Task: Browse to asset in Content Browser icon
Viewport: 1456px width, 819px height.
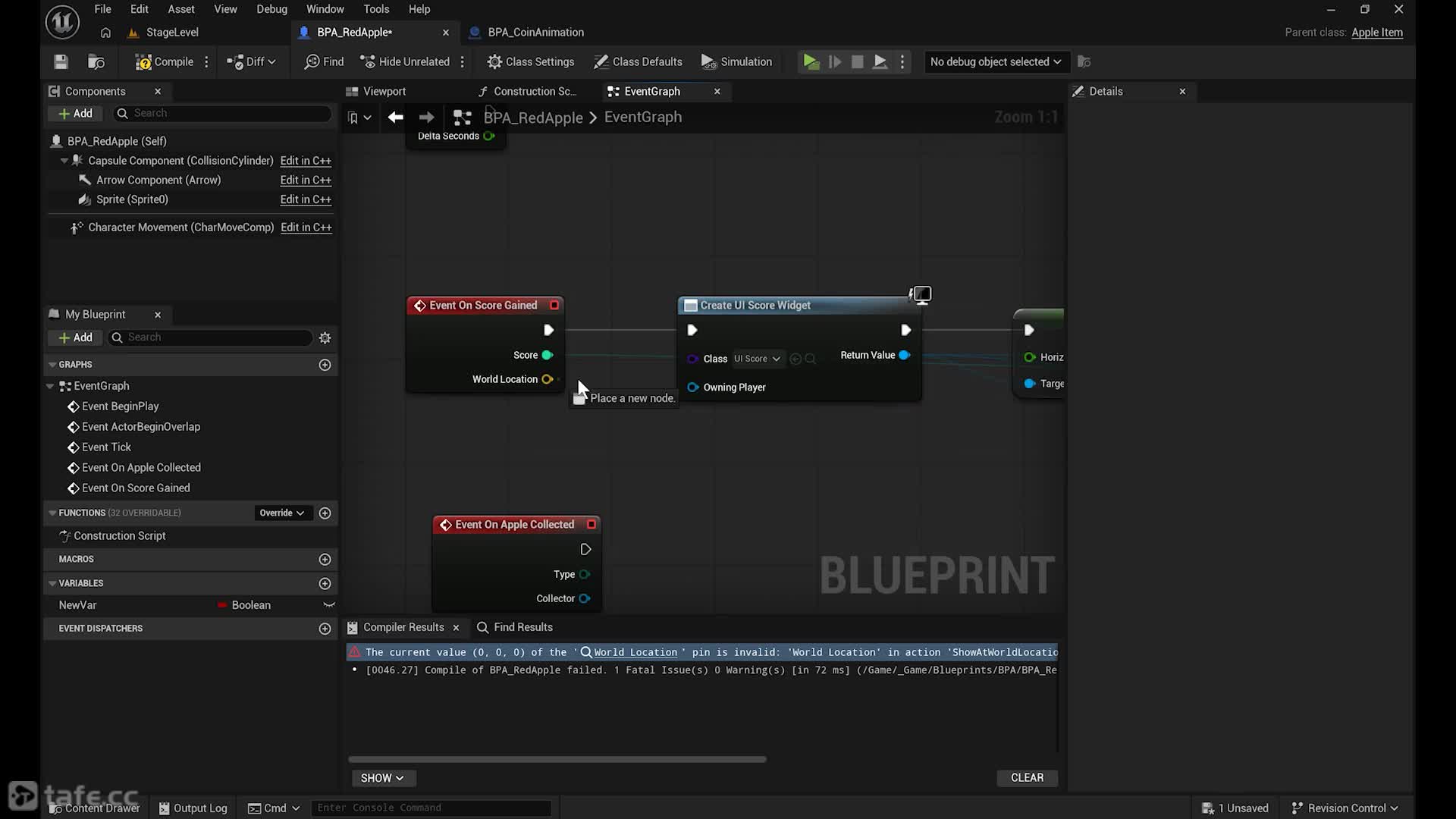Action: (96, 62)
